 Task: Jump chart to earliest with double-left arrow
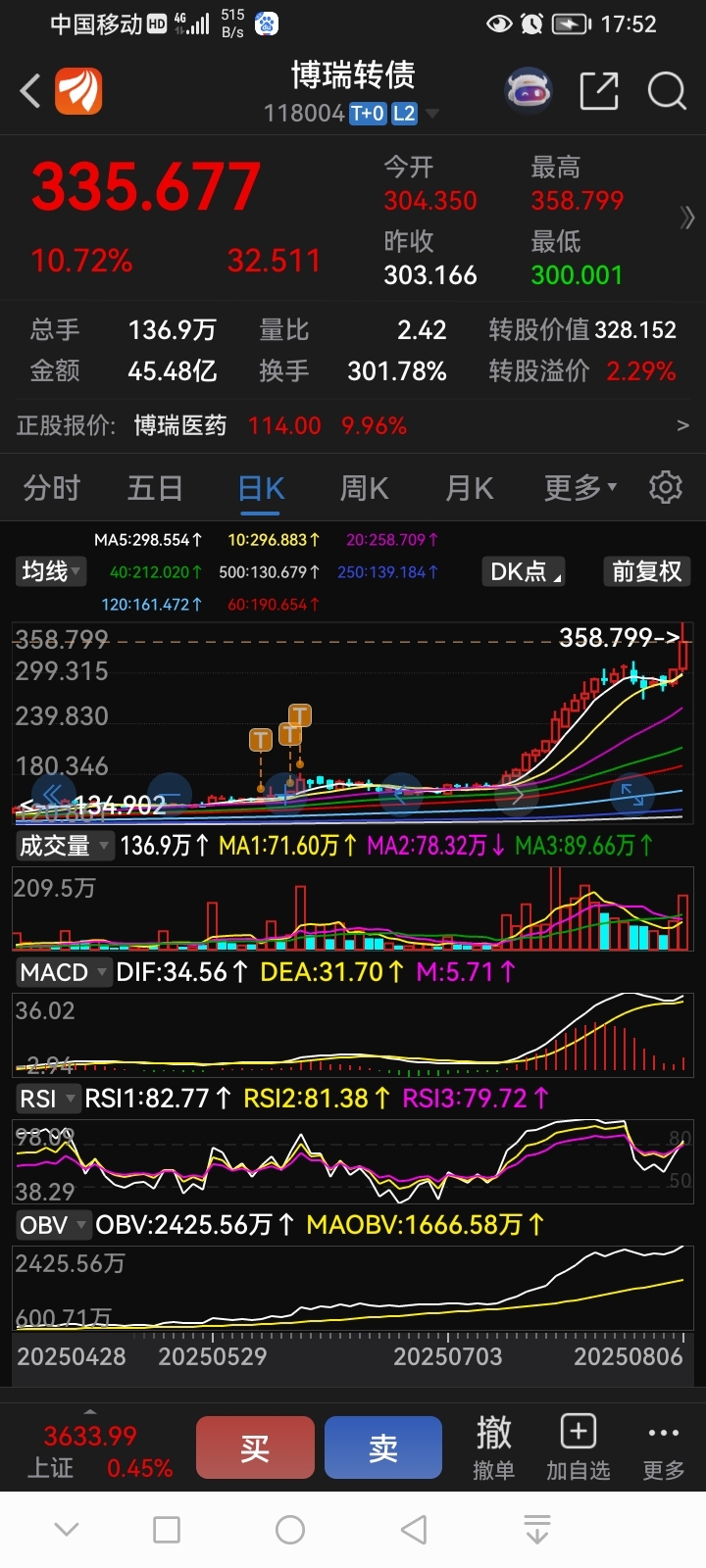click(54, 795)
